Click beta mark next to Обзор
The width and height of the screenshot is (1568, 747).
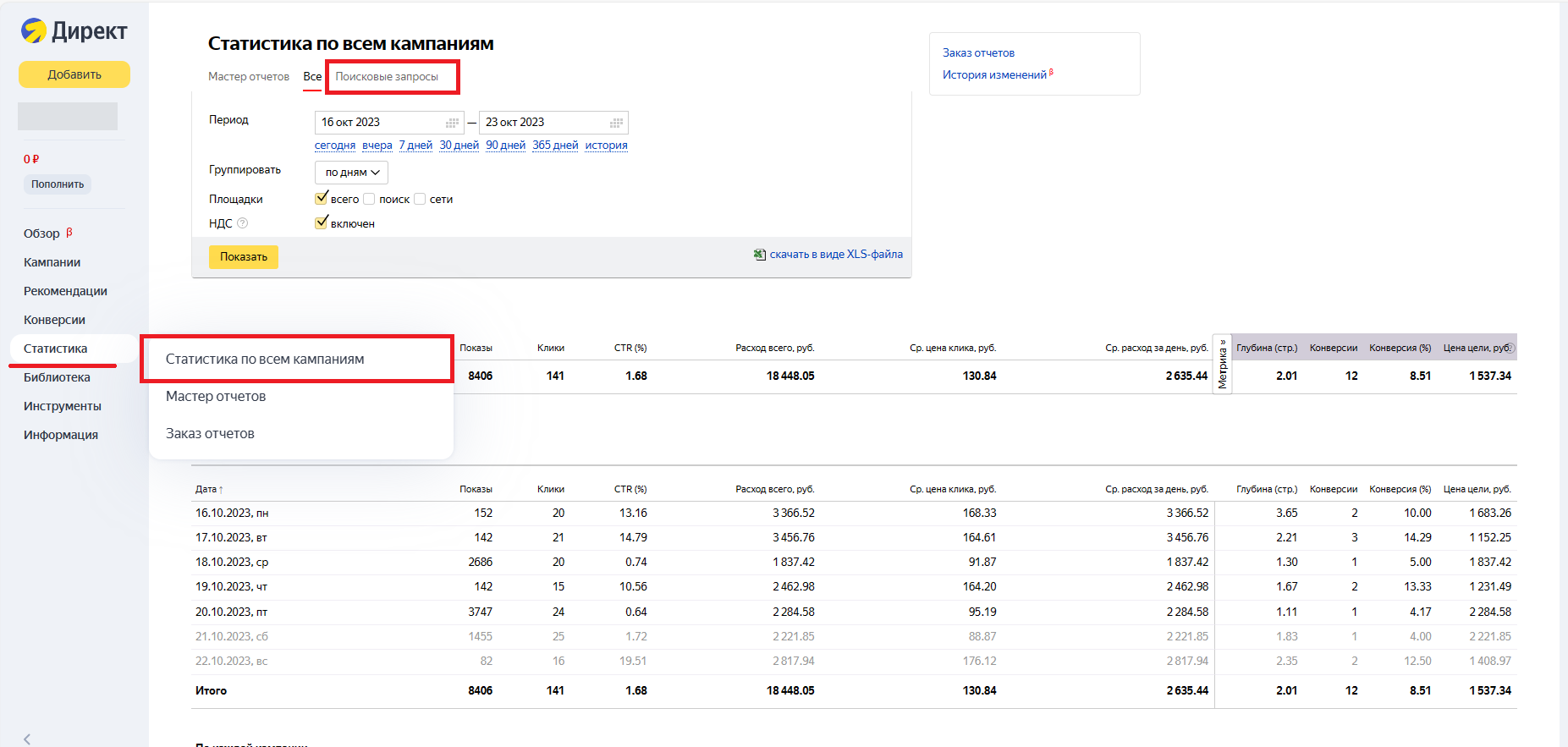coord(69,232)
